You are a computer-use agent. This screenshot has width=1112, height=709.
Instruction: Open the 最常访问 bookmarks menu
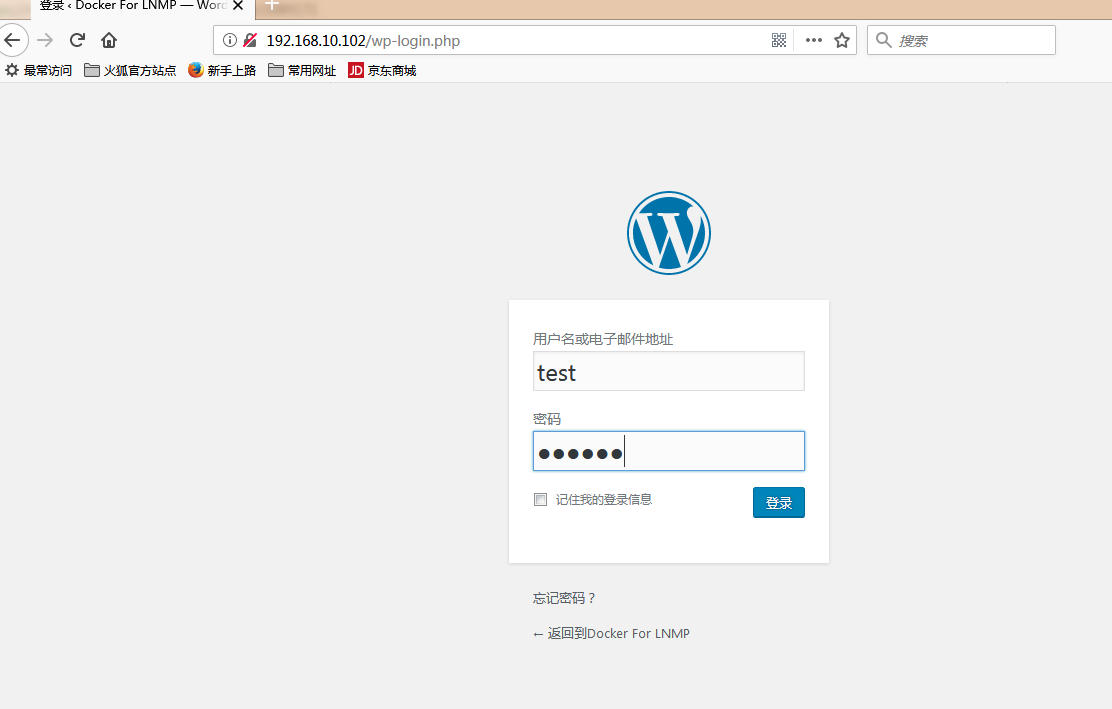(38, 70)
